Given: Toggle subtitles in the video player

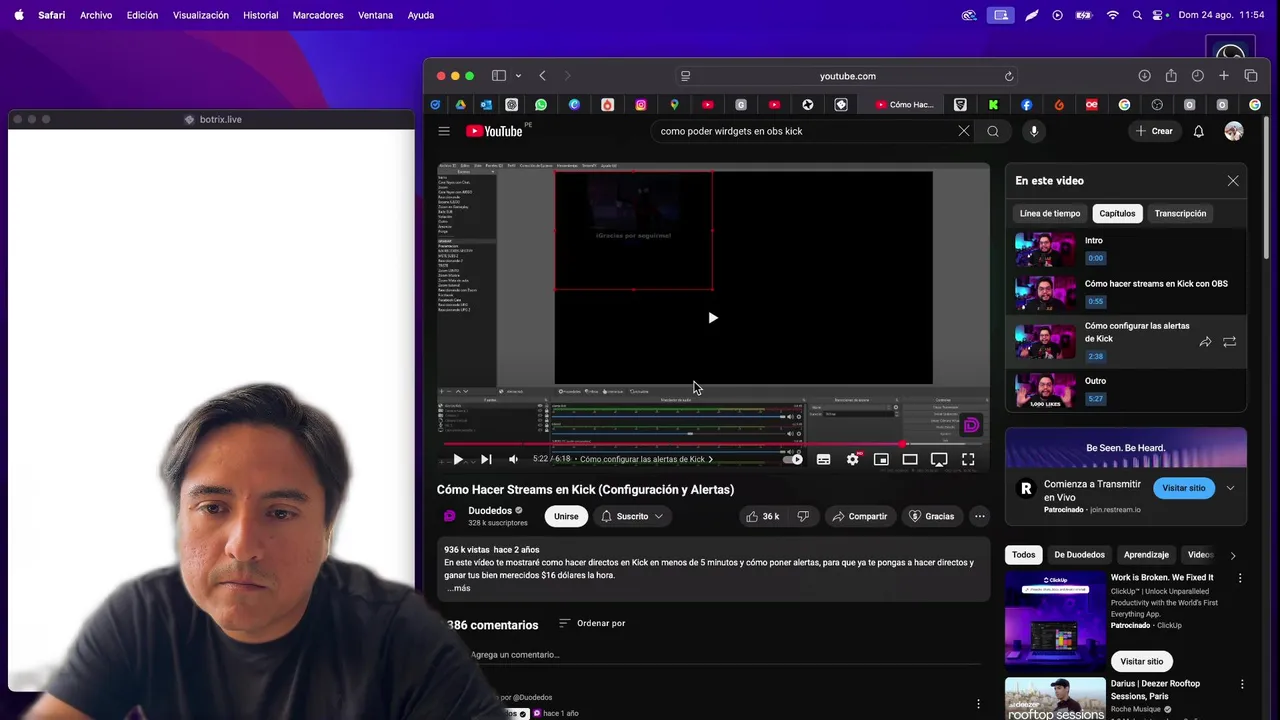Looking at the screenshot, I should 823,459.
